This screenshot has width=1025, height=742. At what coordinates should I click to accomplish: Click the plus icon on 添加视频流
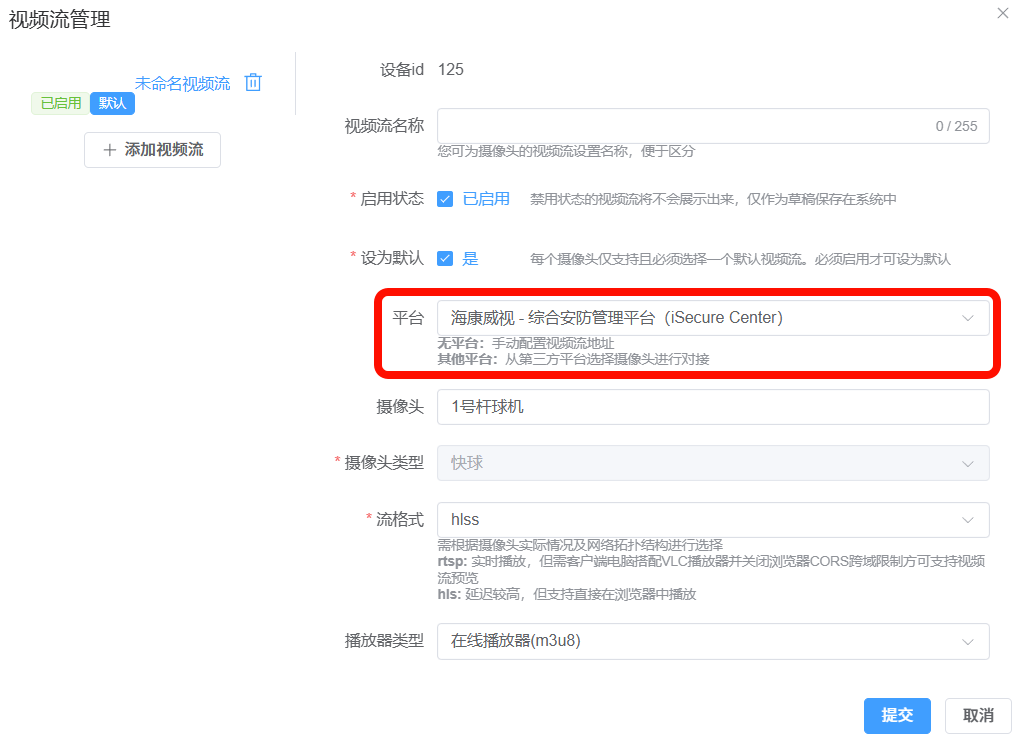coord(110,150)
